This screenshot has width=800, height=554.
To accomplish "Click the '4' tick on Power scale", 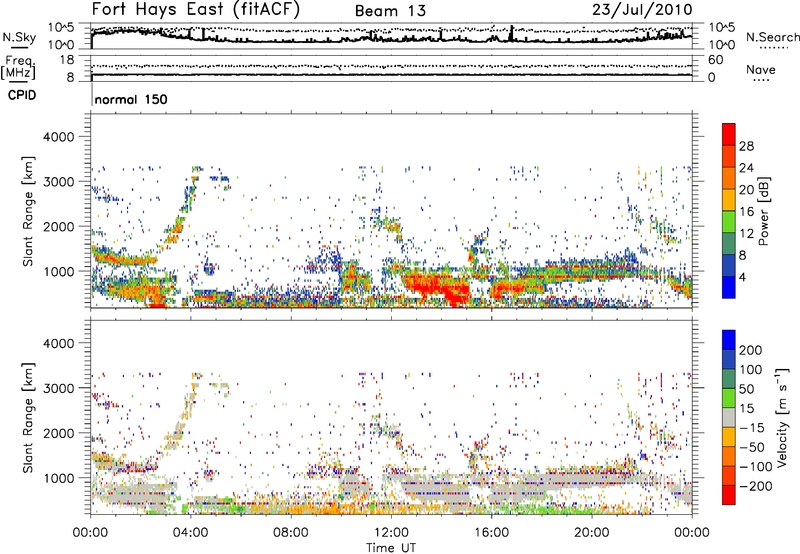I will pos(742,277).
